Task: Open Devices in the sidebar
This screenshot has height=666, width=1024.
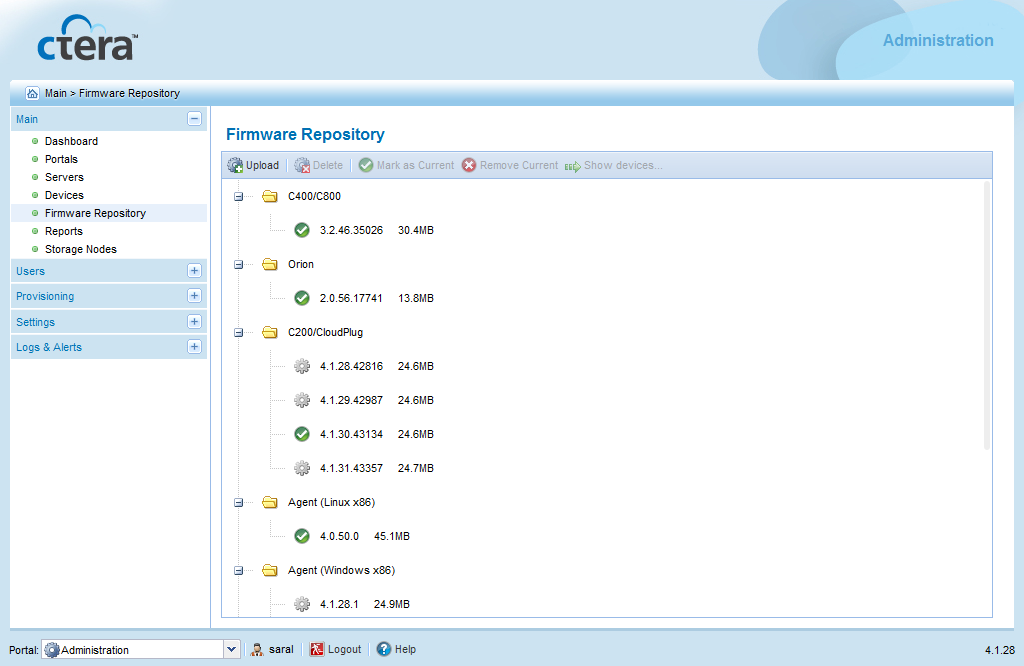Action: click(64, 195)
